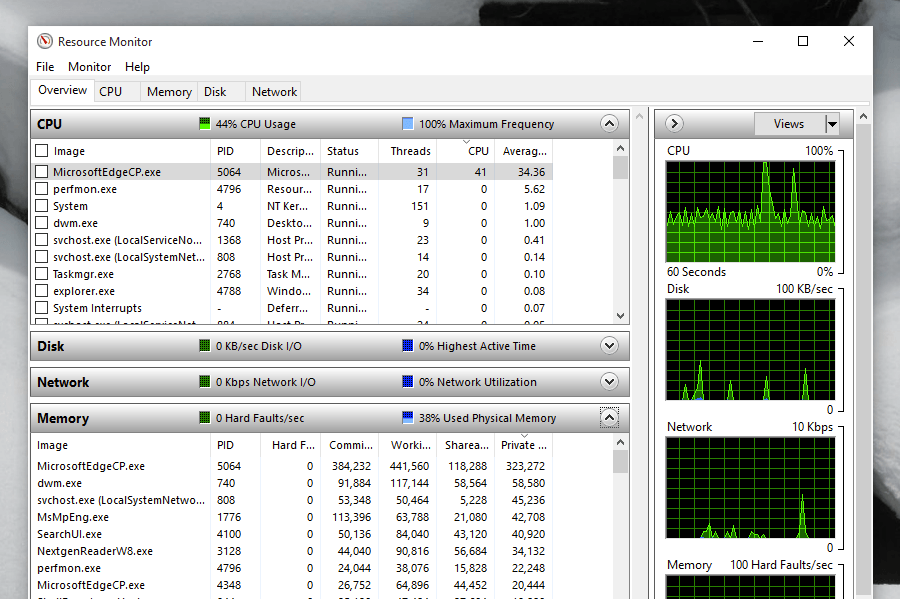Click the CPU list scroll-up arrow

[x=620, y=148]
